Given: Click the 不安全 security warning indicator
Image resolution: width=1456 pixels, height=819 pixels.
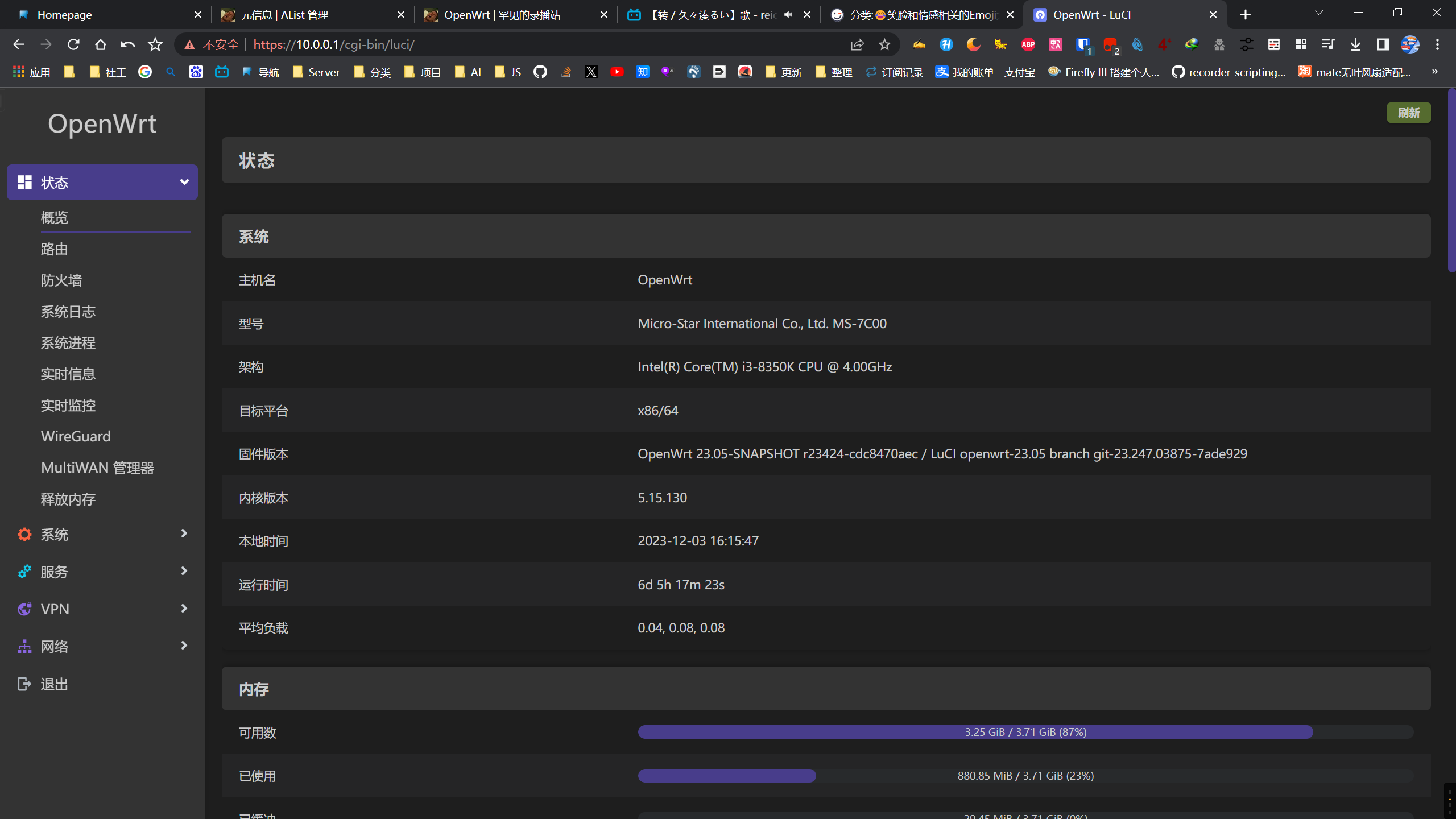Looking at the screenshot, I should 212,44.
